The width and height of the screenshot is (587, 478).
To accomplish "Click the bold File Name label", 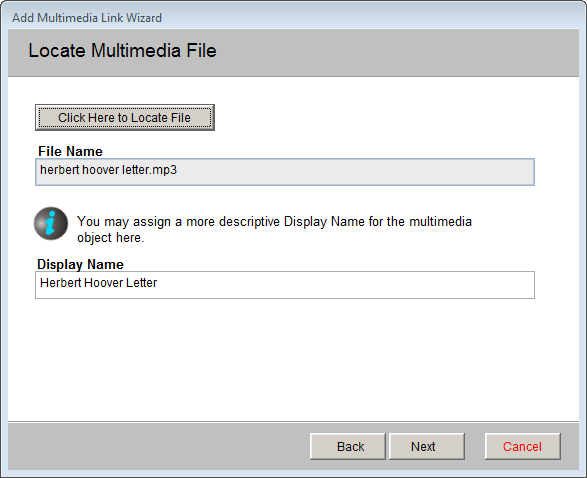I will coord(70,151).
